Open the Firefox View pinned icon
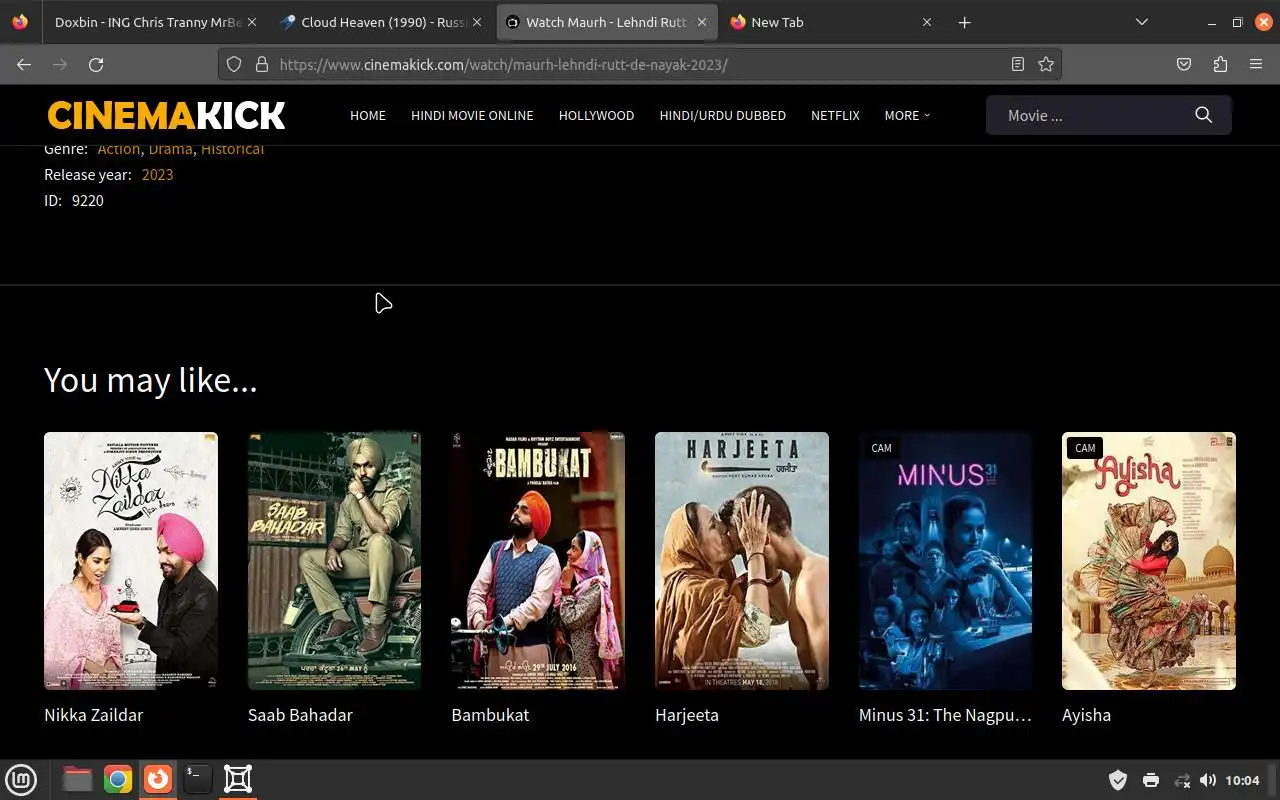This screenshot has height=800, width=1280. (20, 22)
